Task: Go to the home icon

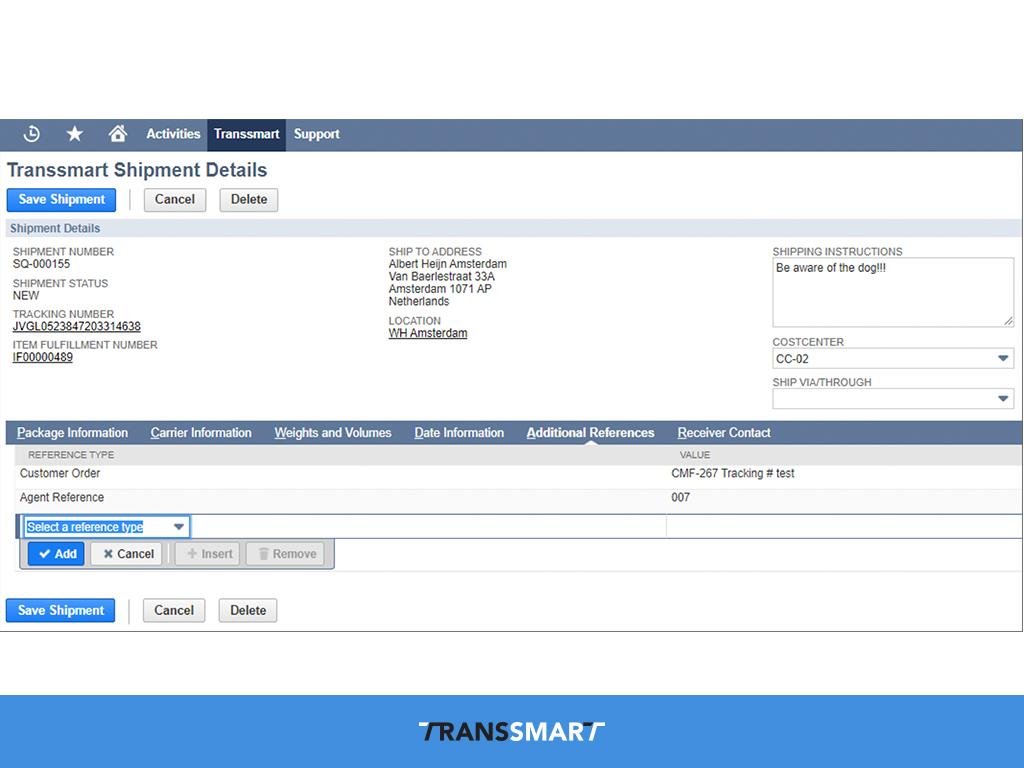Action: tap(118, 133)
